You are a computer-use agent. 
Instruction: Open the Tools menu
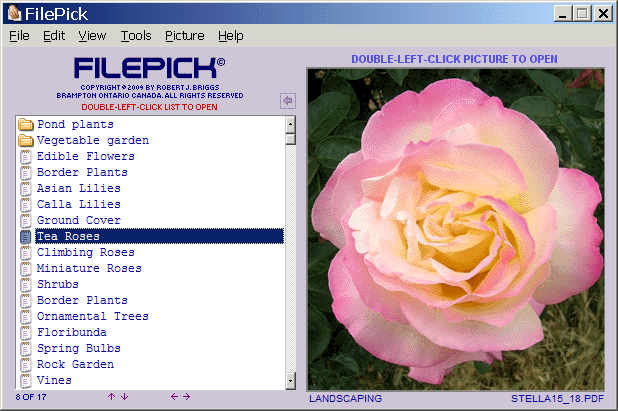[x=136, y=36]
